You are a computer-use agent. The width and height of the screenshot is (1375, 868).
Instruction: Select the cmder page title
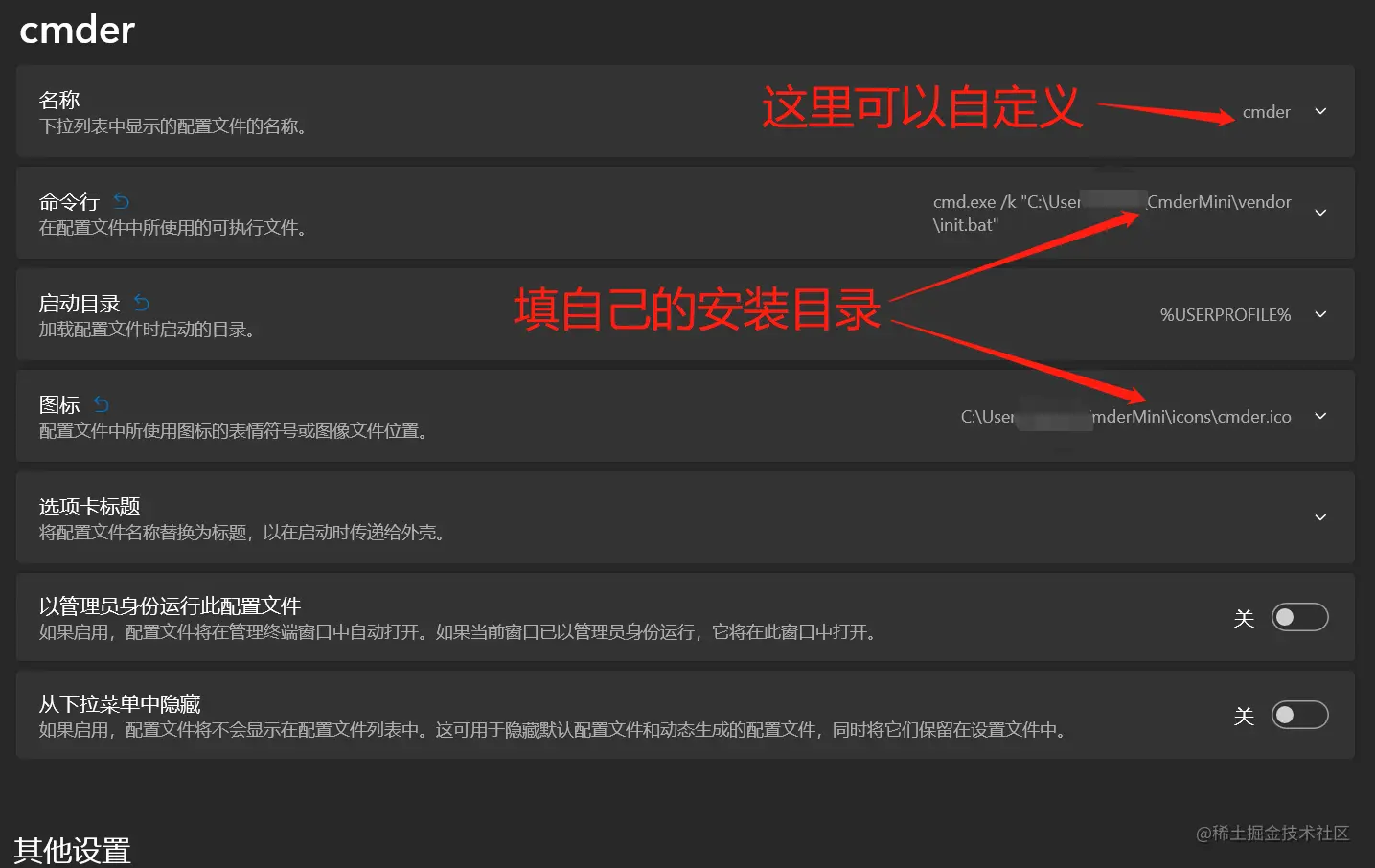point(77,30)
